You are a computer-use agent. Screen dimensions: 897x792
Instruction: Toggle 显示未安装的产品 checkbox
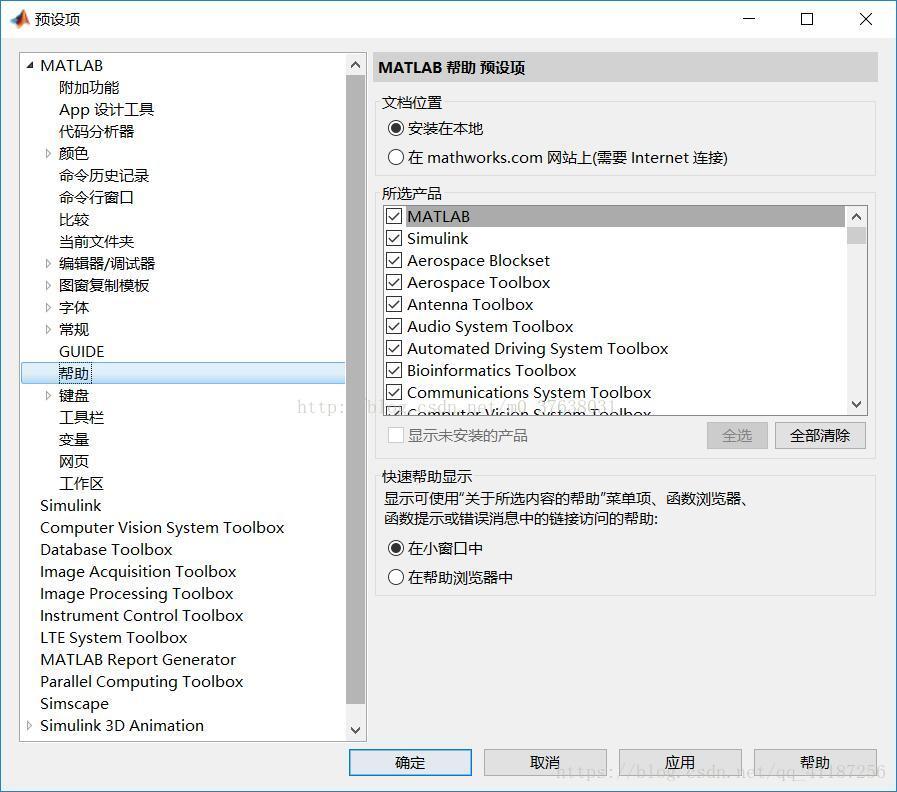395,435
